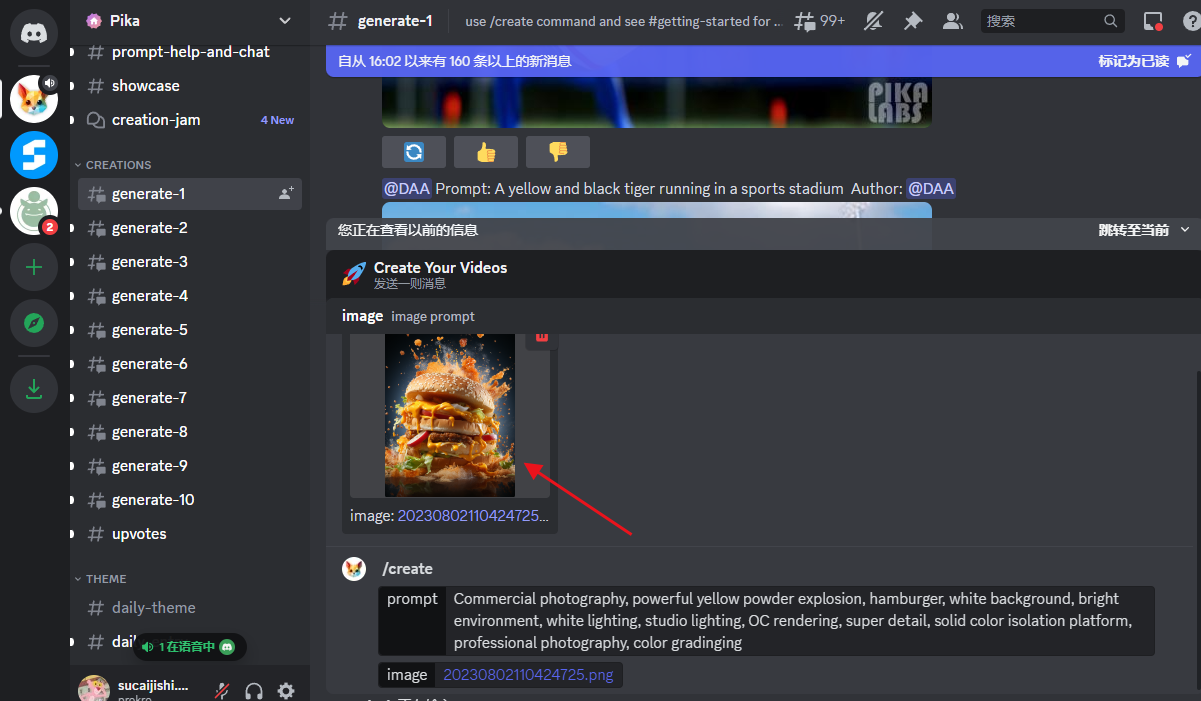This screenshot has width=1201, height=701.
Task: Toggle the member list visibility
Action: (x=953, y=21)
